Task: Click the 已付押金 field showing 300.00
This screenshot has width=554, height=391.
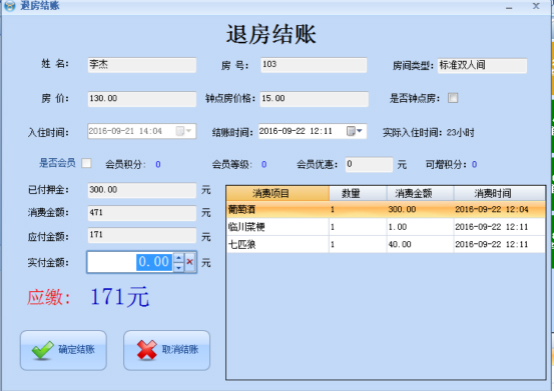Action: tap(142, 190)
